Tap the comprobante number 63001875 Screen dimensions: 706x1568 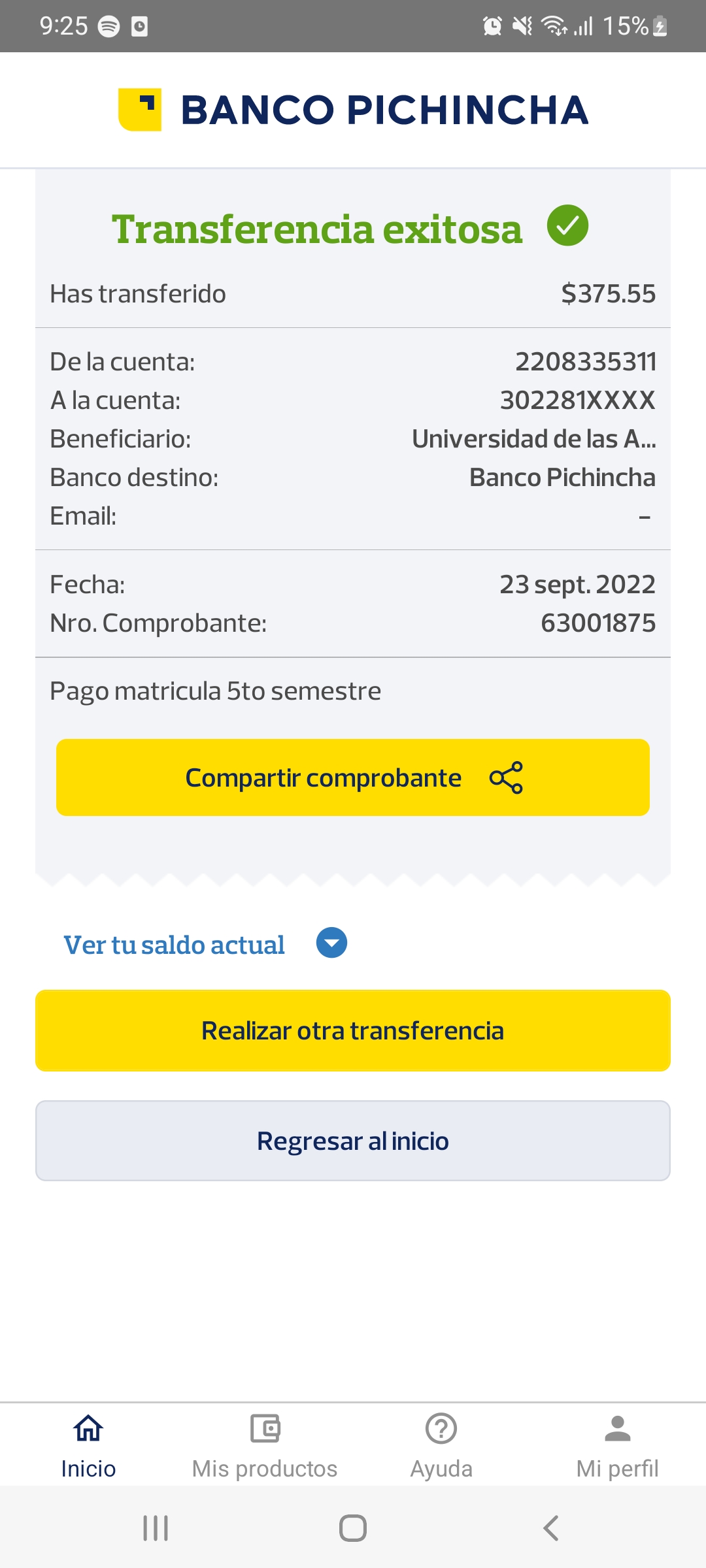(x=597, y=623)
